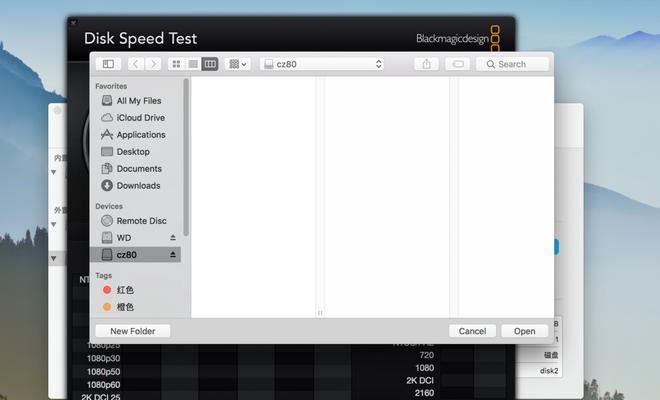Viewport: 660px width, 400px height.
Task: Eject the WD drive
Action: click(173, 238)
